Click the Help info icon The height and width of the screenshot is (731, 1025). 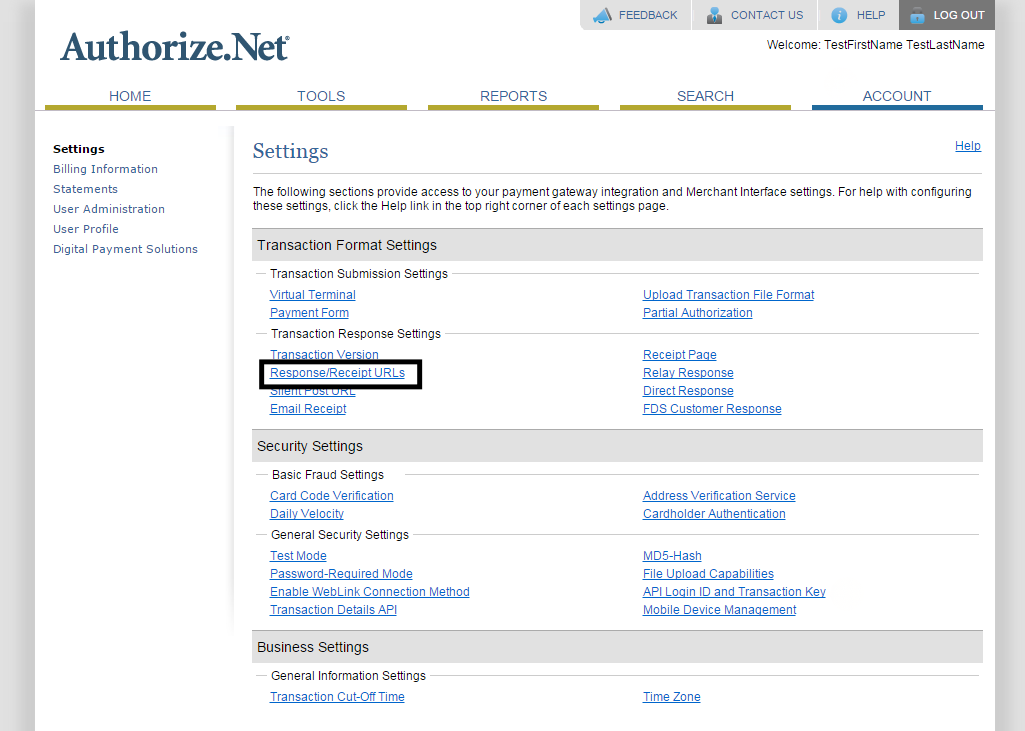839,15
